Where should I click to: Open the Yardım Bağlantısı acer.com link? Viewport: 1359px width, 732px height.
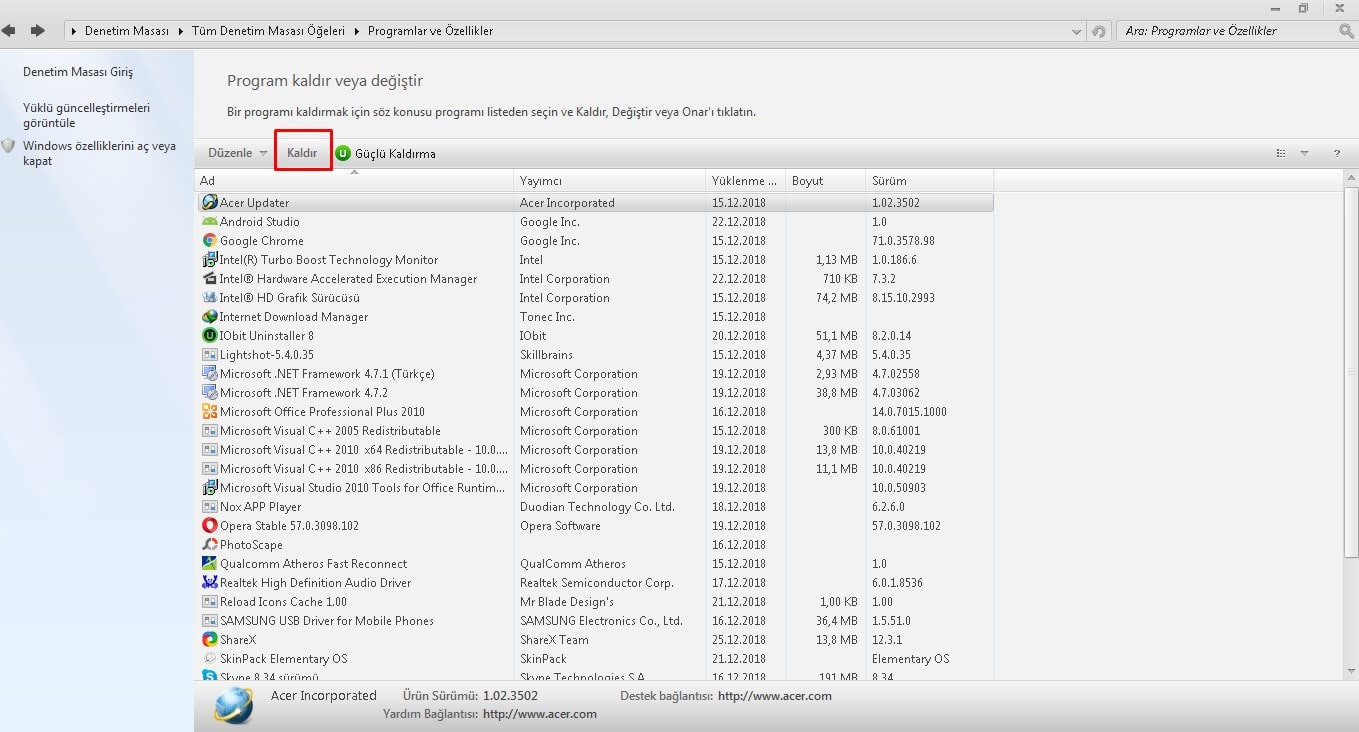pyautogui.click(x=540, y=714)
